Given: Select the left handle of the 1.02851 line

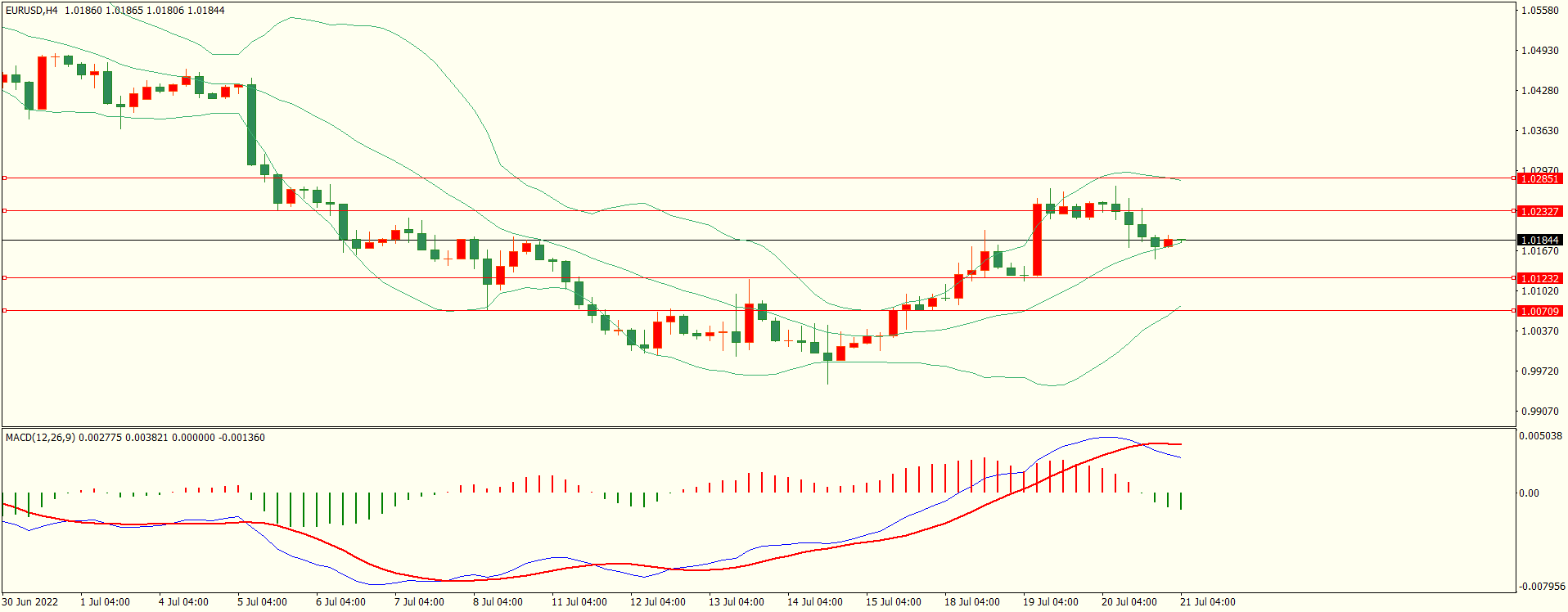Looking at the screenshot, I should [4, 178].
